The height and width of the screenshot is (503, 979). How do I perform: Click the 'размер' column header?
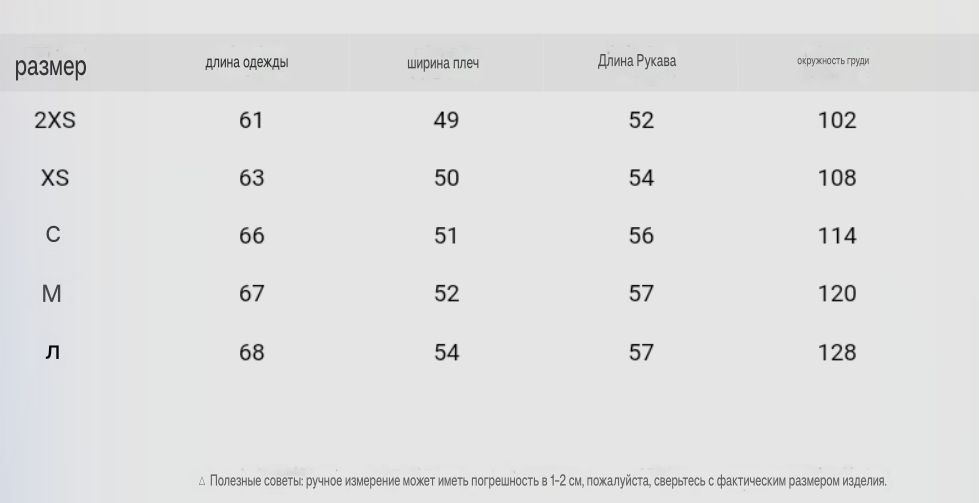pos(51,67)
